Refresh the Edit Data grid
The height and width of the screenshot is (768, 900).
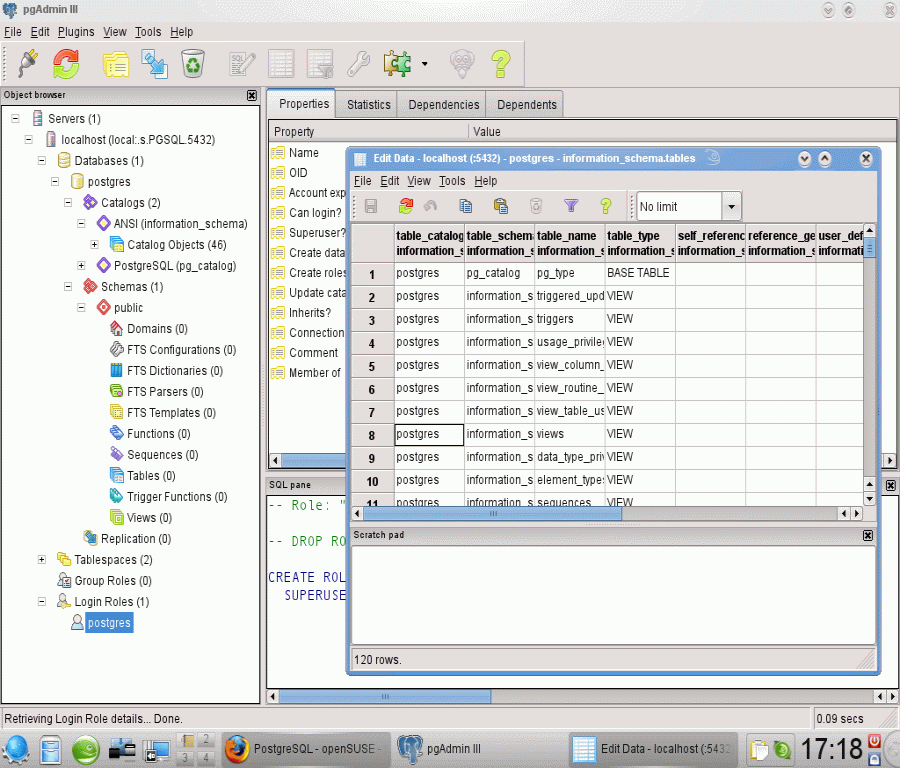point(406,206)
